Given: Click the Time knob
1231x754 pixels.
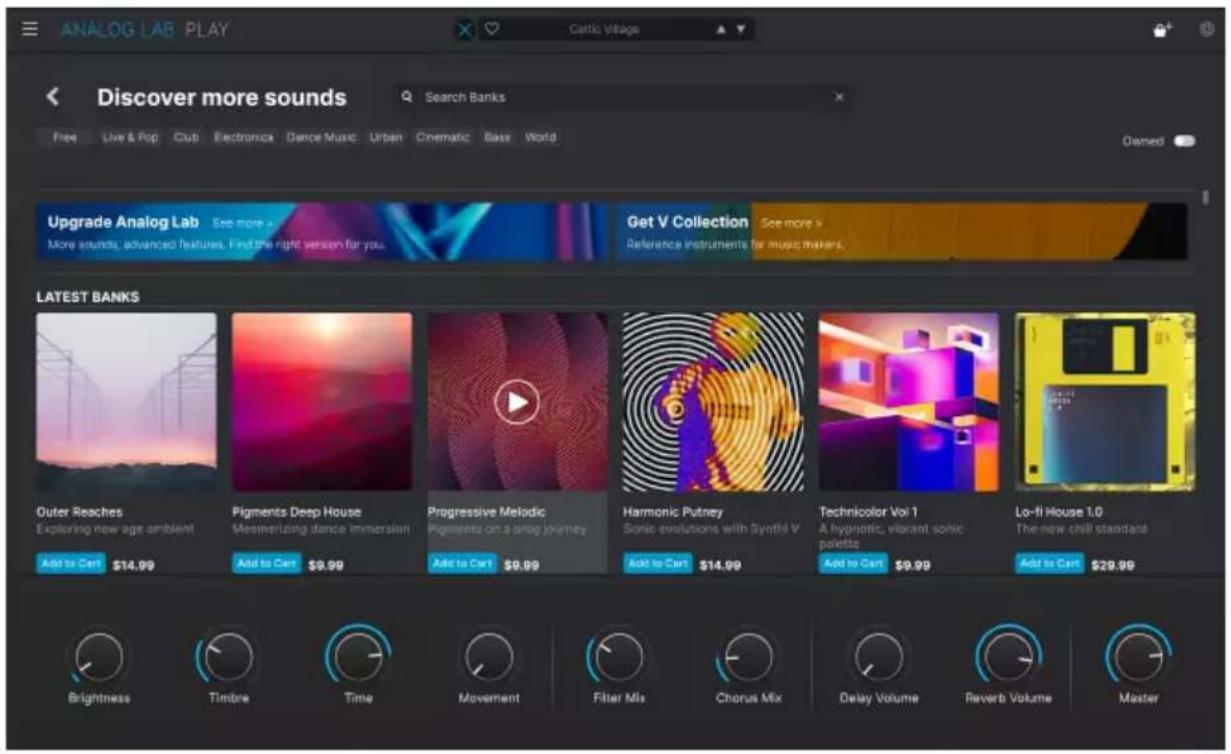Looking at the screenshot, I should coord(359,657).
